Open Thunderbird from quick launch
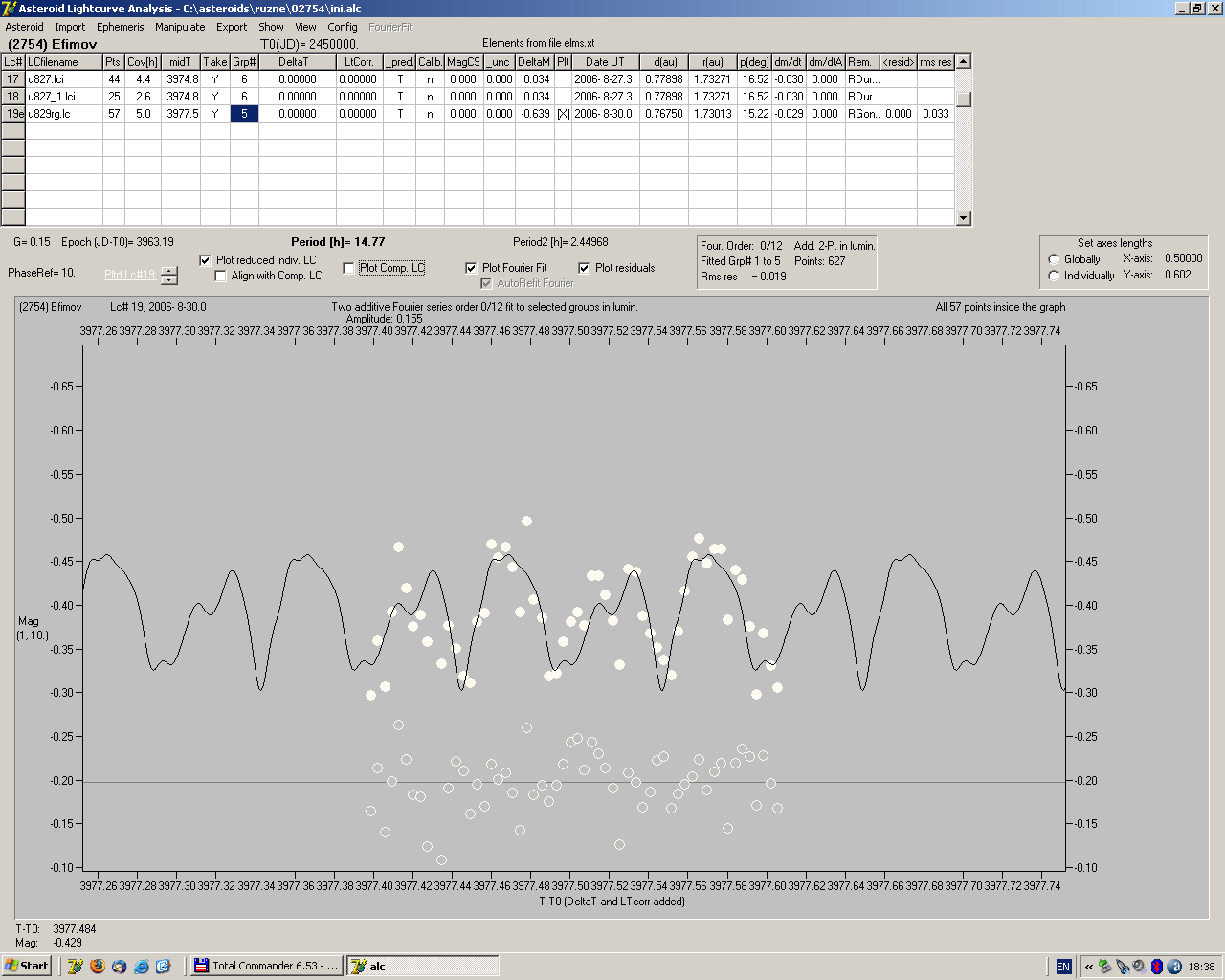Image resolution: width=1225 pixels, height=980 pixels. pos(119,967)
